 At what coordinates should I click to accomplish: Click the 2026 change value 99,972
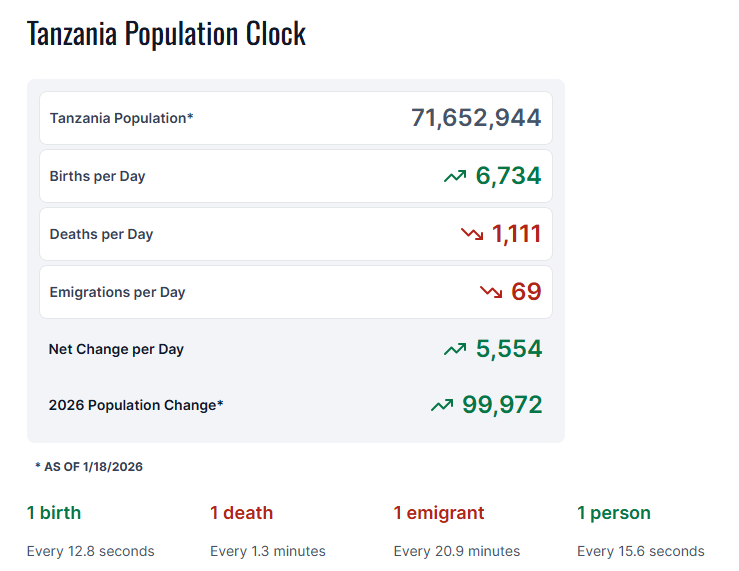tap(502, 405)
